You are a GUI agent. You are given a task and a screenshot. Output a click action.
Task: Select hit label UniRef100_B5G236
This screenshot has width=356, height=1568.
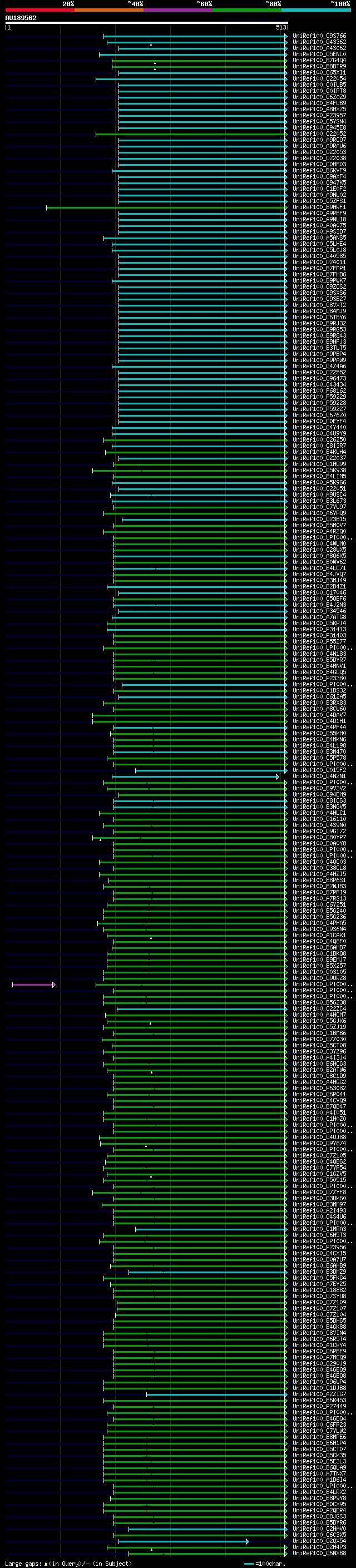point(319,917)
